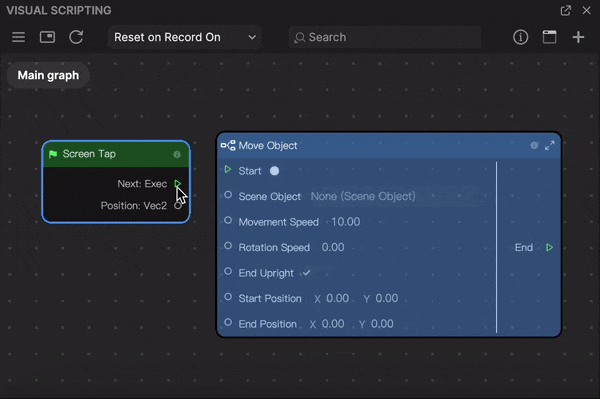Toggle the Start circle button

coord(274,171)
